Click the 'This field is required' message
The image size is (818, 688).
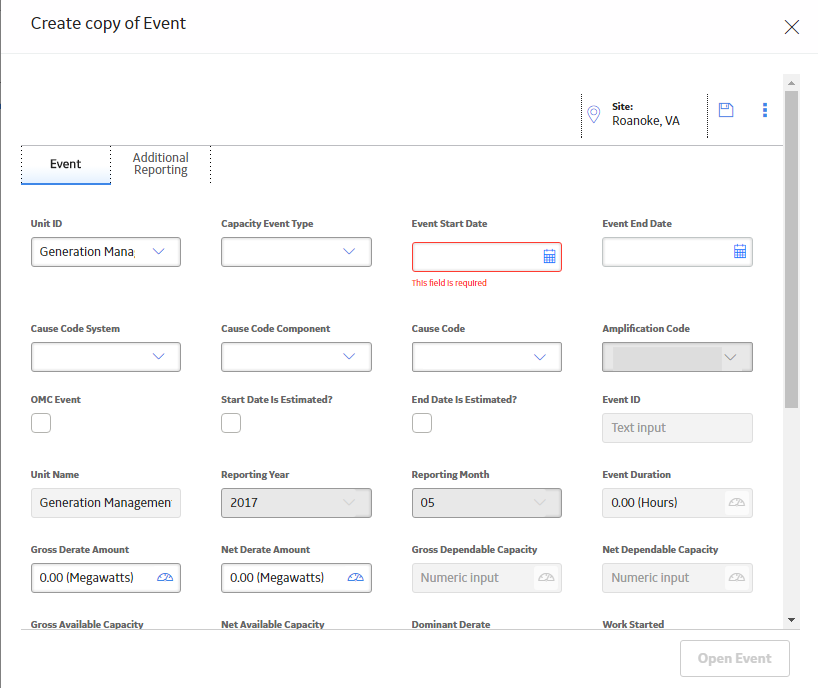point(449,283)
